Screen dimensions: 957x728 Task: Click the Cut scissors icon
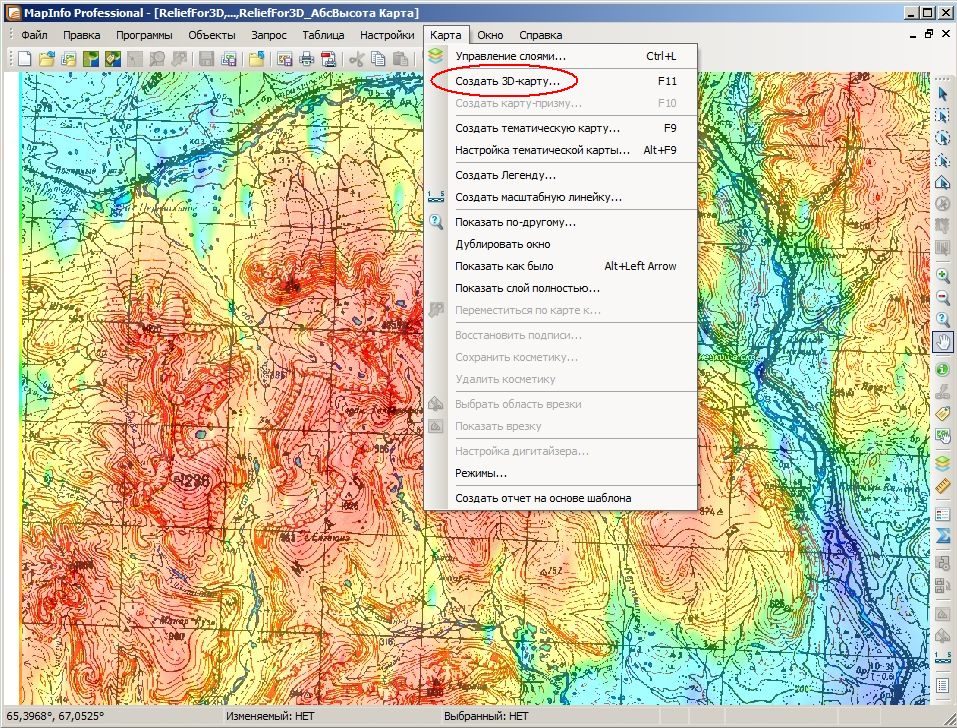[x=356, y=59]
